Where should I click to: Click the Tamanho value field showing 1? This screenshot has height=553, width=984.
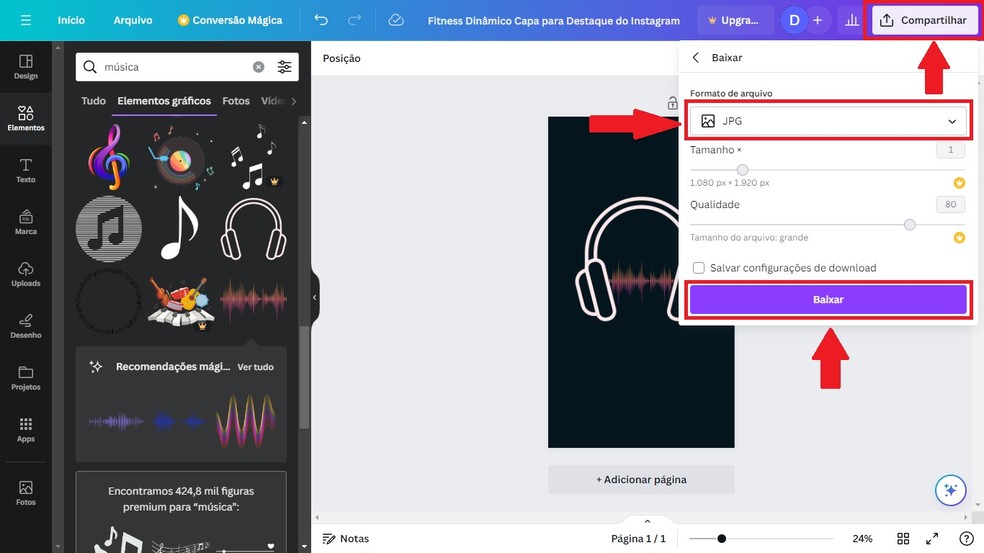pyautogui.click(x=950, y=149)
